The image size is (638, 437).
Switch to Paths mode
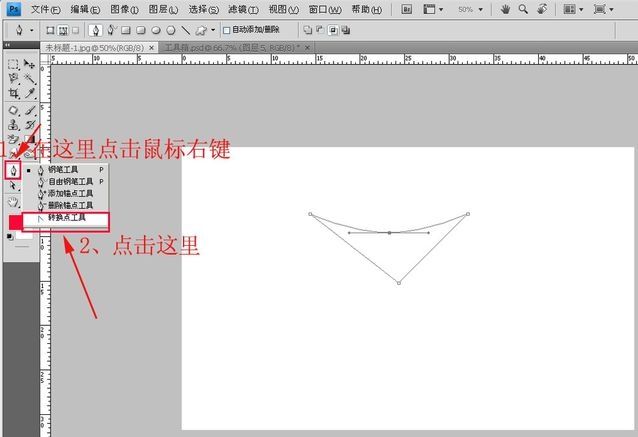tap(63, 30)
